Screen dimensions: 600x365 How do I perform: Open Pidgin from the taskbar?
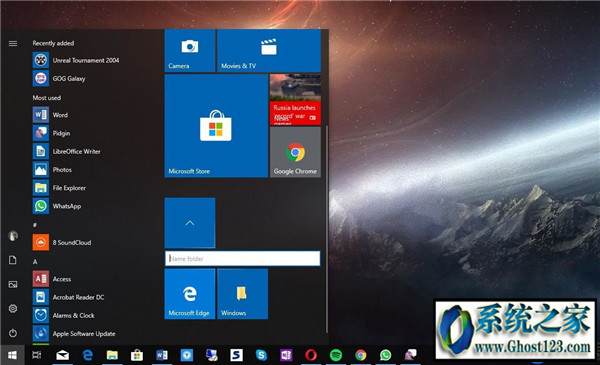pyautogui.click(x=410, y=355)
